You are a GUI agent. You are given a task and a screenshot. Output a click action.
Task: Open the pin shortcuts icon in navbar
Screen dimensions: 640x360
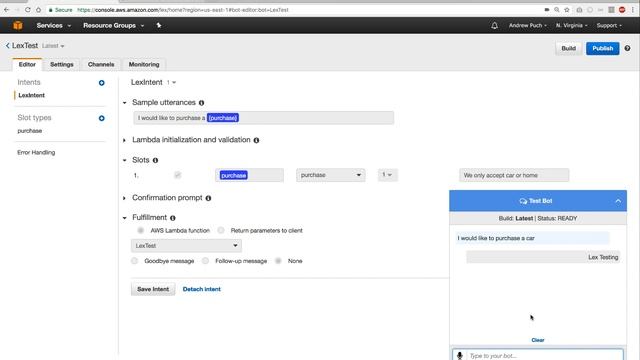click(x=159, y=25)
